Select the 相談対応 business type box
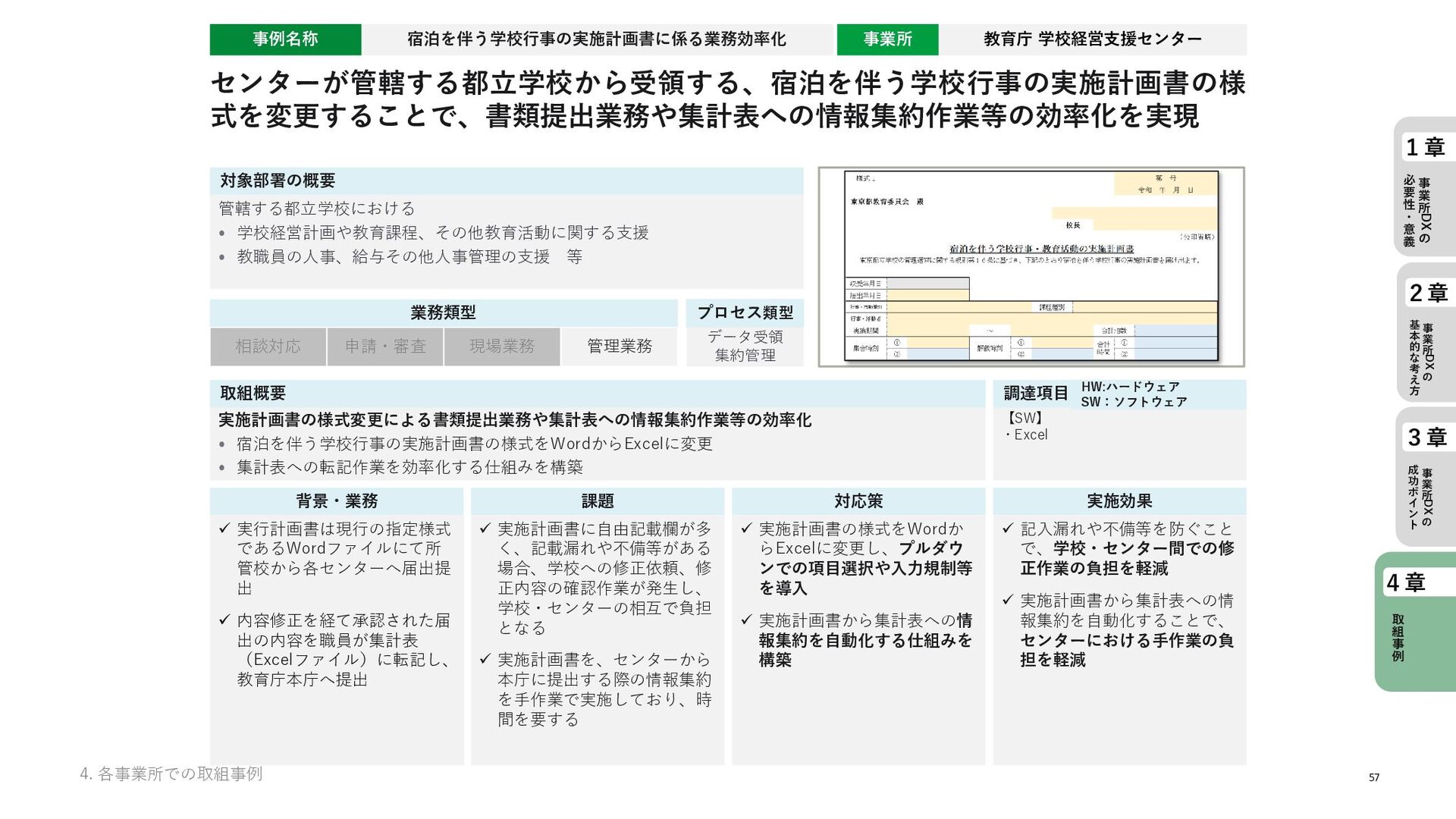This screenshot has height=819, width=1456. click(268, 347)
